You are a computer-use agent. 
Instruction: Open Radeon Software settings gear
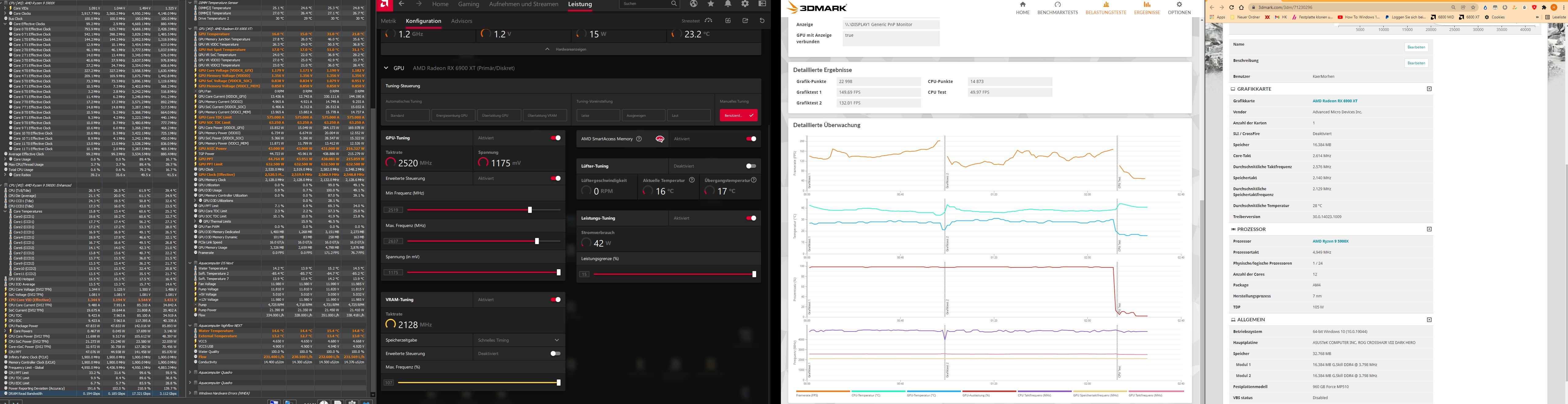coord(745,4)
